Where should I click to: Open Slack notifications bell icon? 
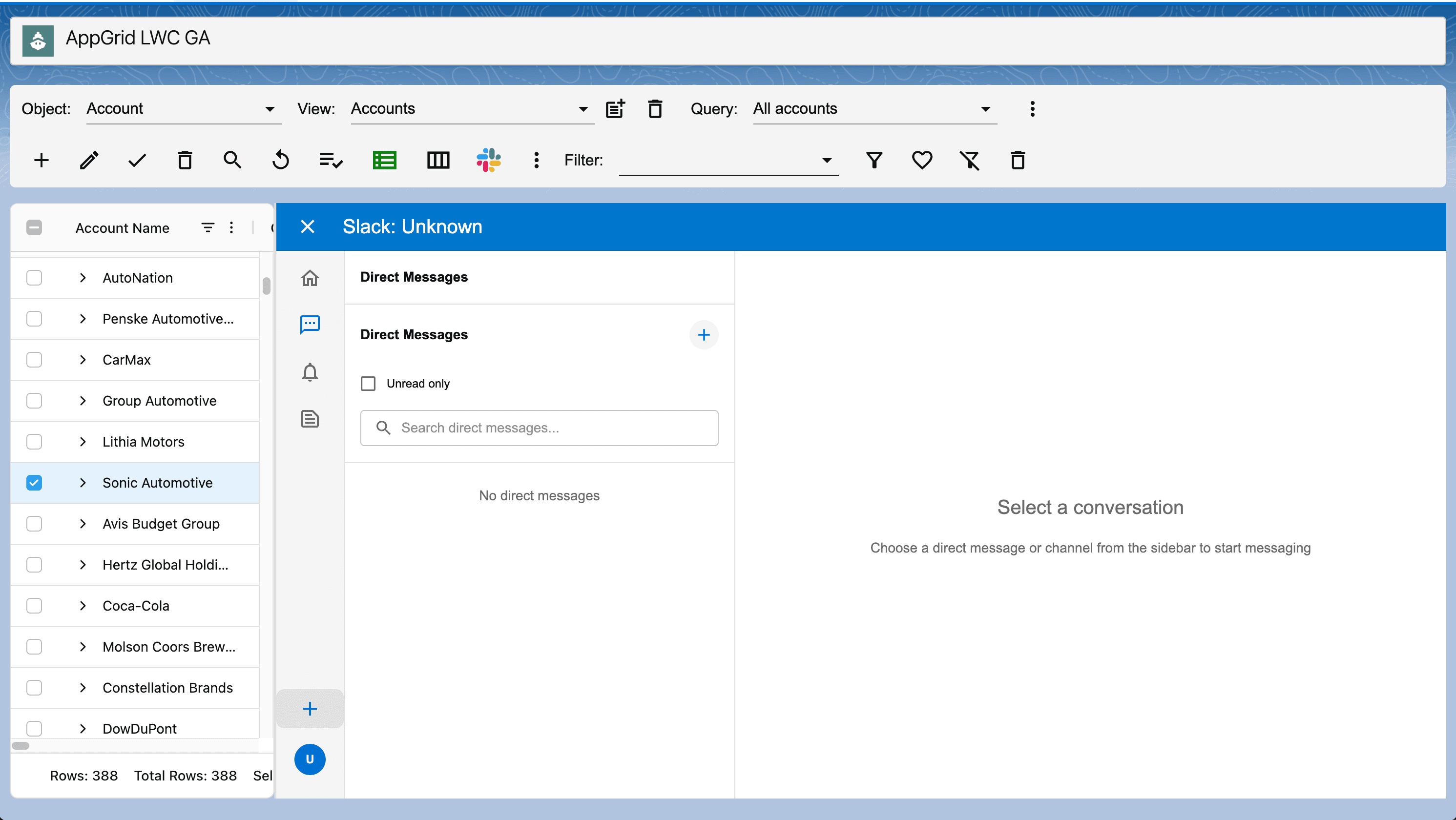click(310, 372)
